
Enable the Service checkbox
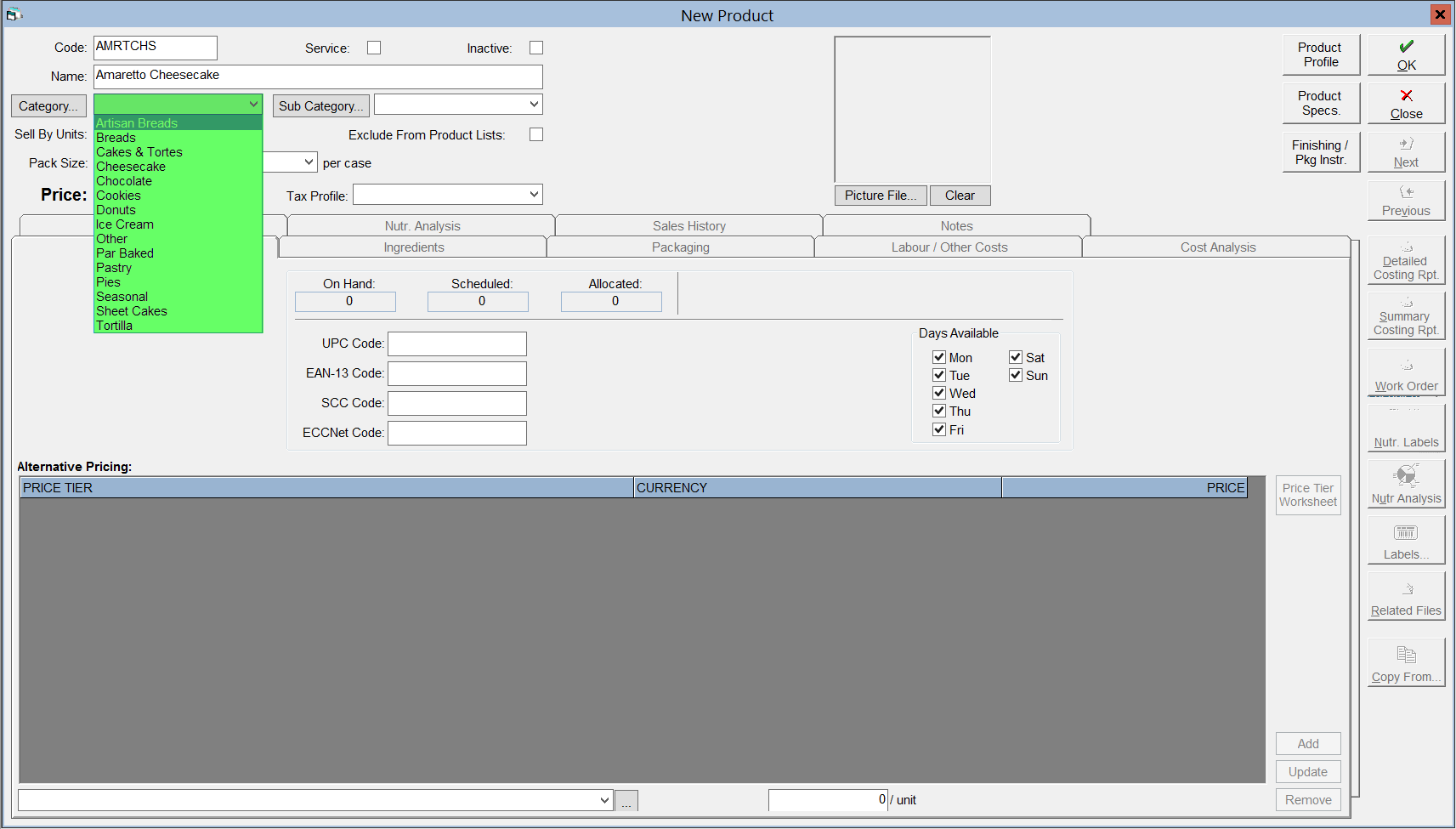[x=374, y=48]
